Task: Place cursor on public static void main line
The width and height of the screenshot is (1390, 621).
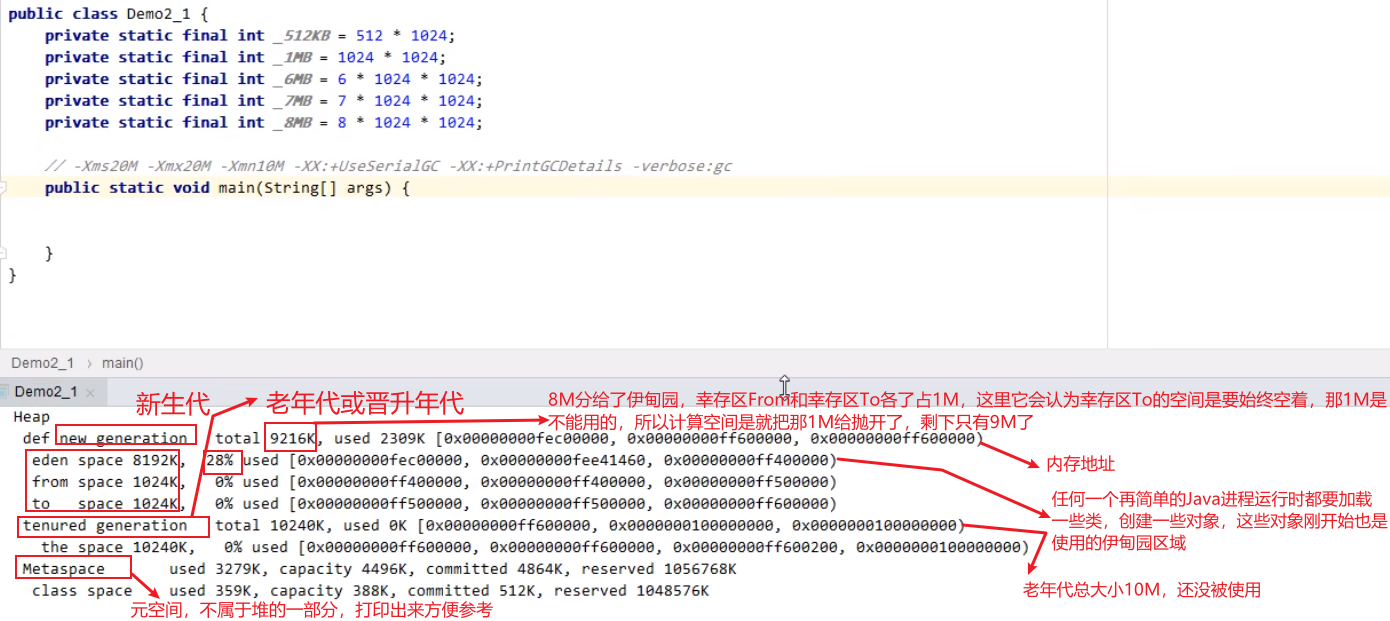Action: coord(228,188)
